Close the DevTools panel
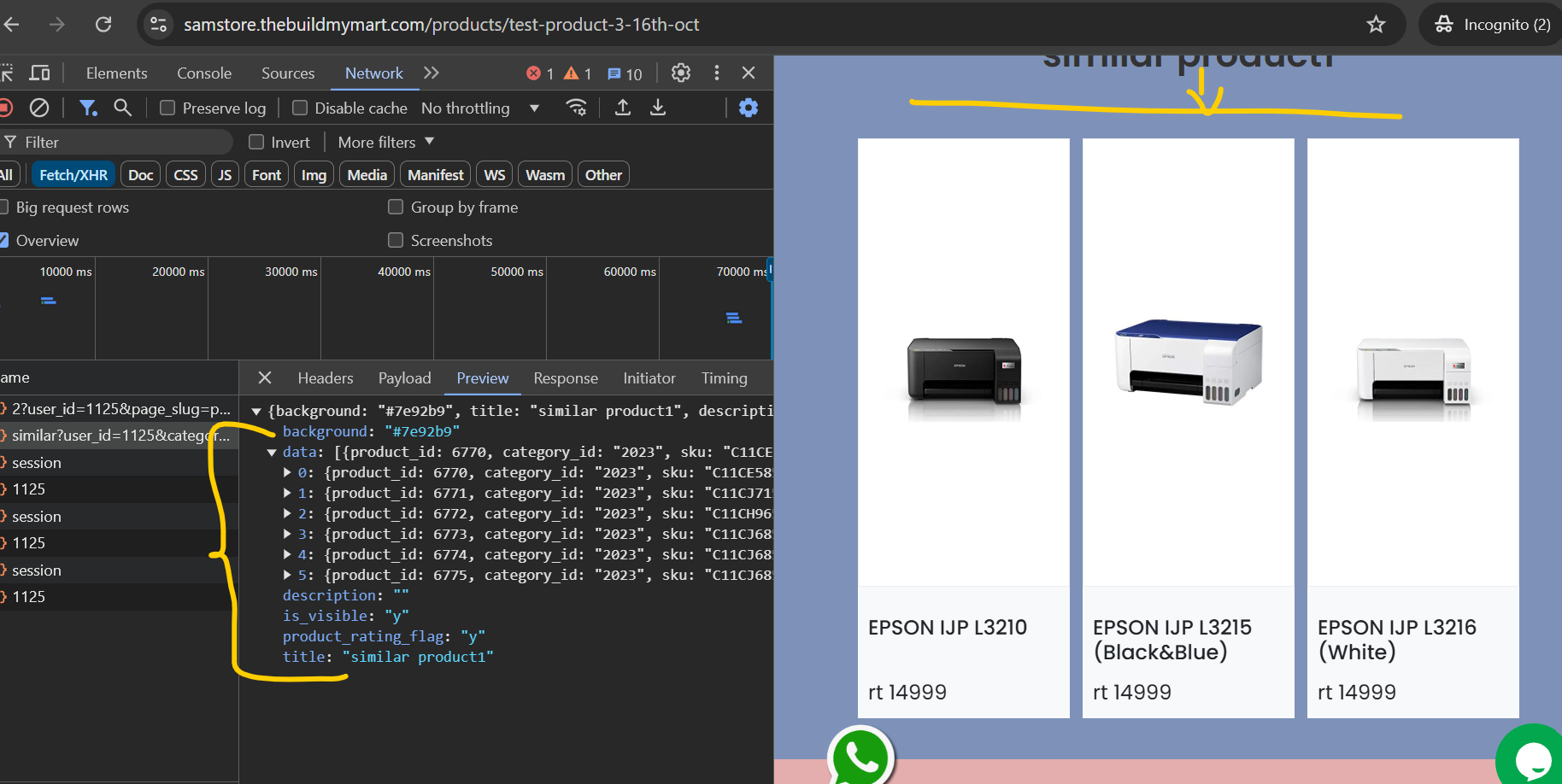 (x=749, y=73)
